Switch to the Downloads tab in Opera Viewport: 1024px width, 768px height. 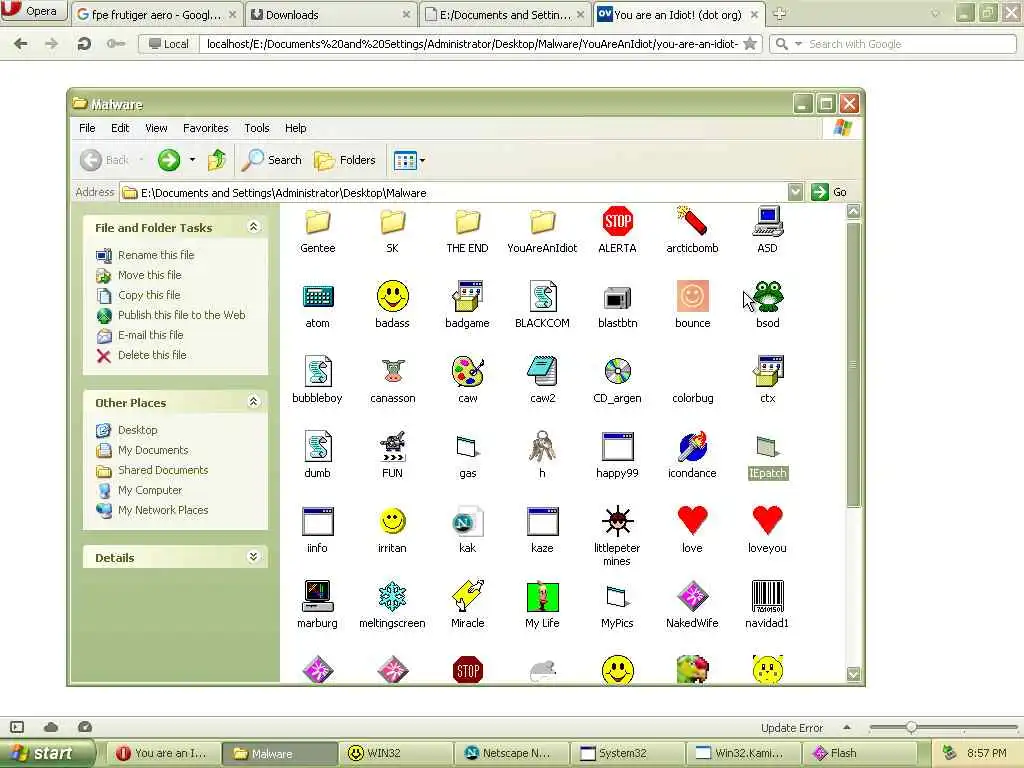click(x=330, y=14)
